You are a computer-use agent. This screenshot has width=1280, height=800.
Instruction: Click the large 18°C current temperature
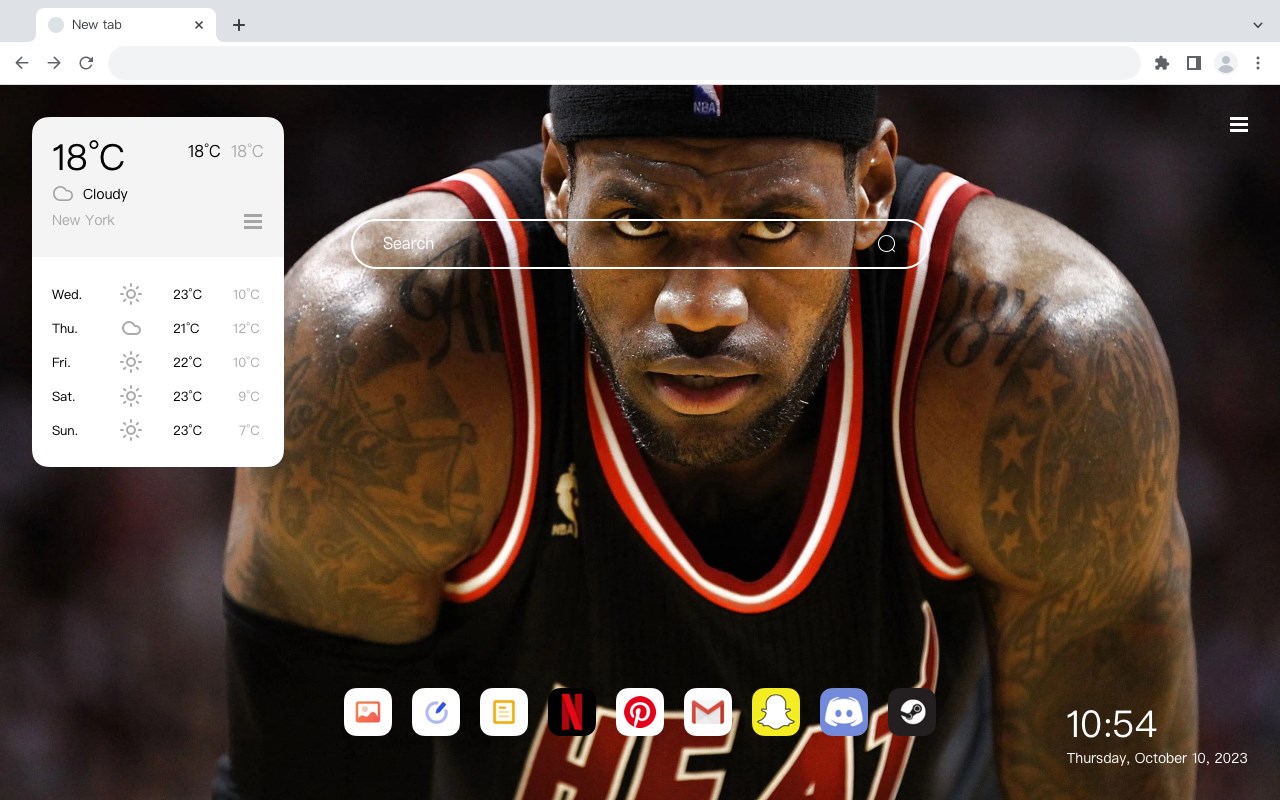(88, 157)
